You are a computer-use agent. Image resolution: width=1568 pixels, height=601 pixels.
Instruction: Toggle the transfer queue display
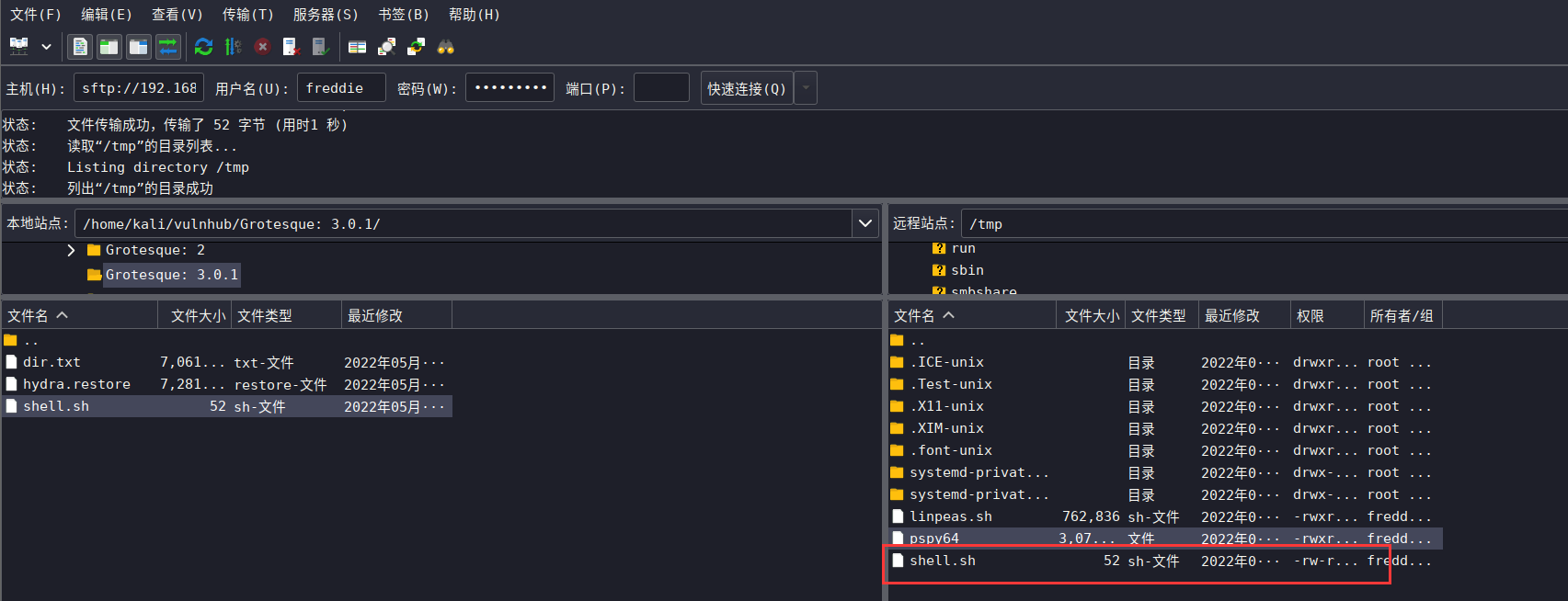click(x=168, y=46)
